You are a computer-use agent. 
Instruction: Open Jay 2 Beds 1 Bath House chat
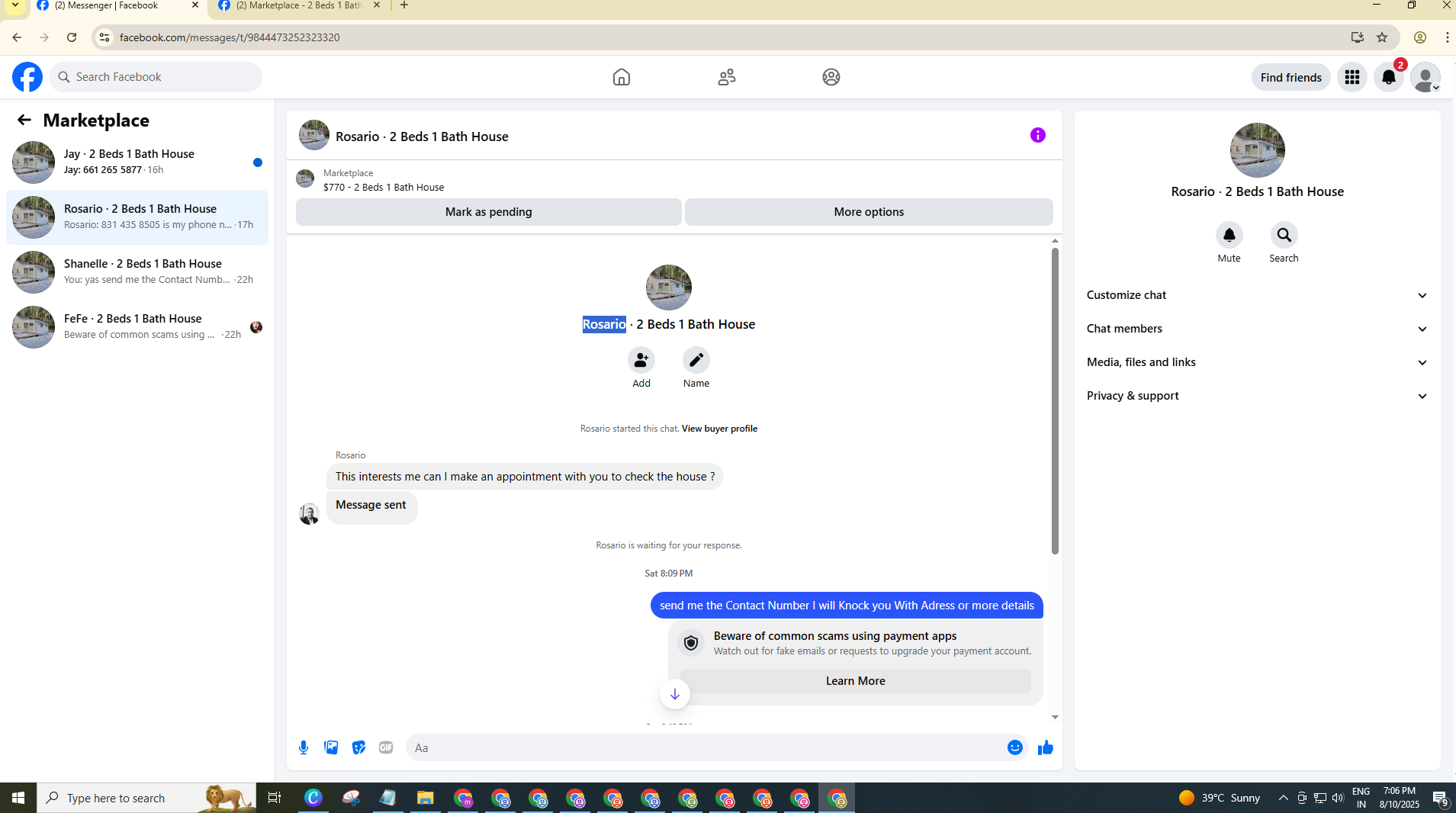137,162
